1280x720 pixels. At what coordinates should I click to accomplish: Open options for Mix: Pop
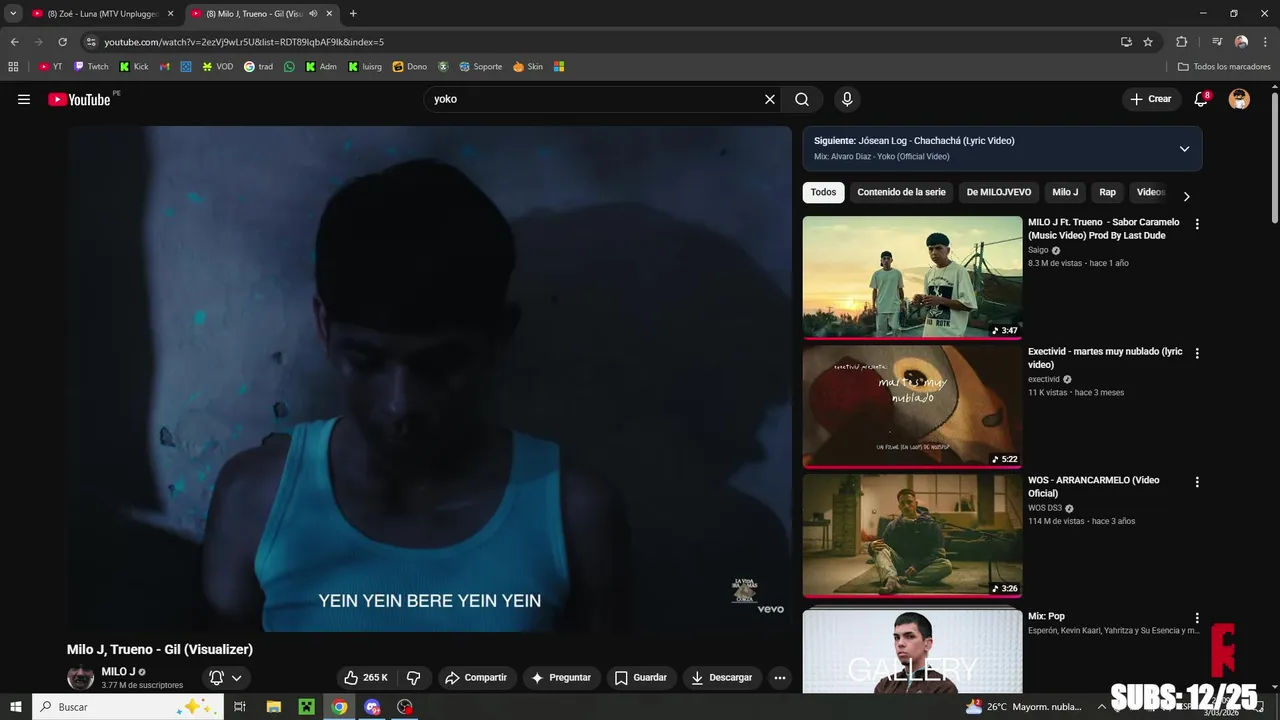[x=1197, y=618]
